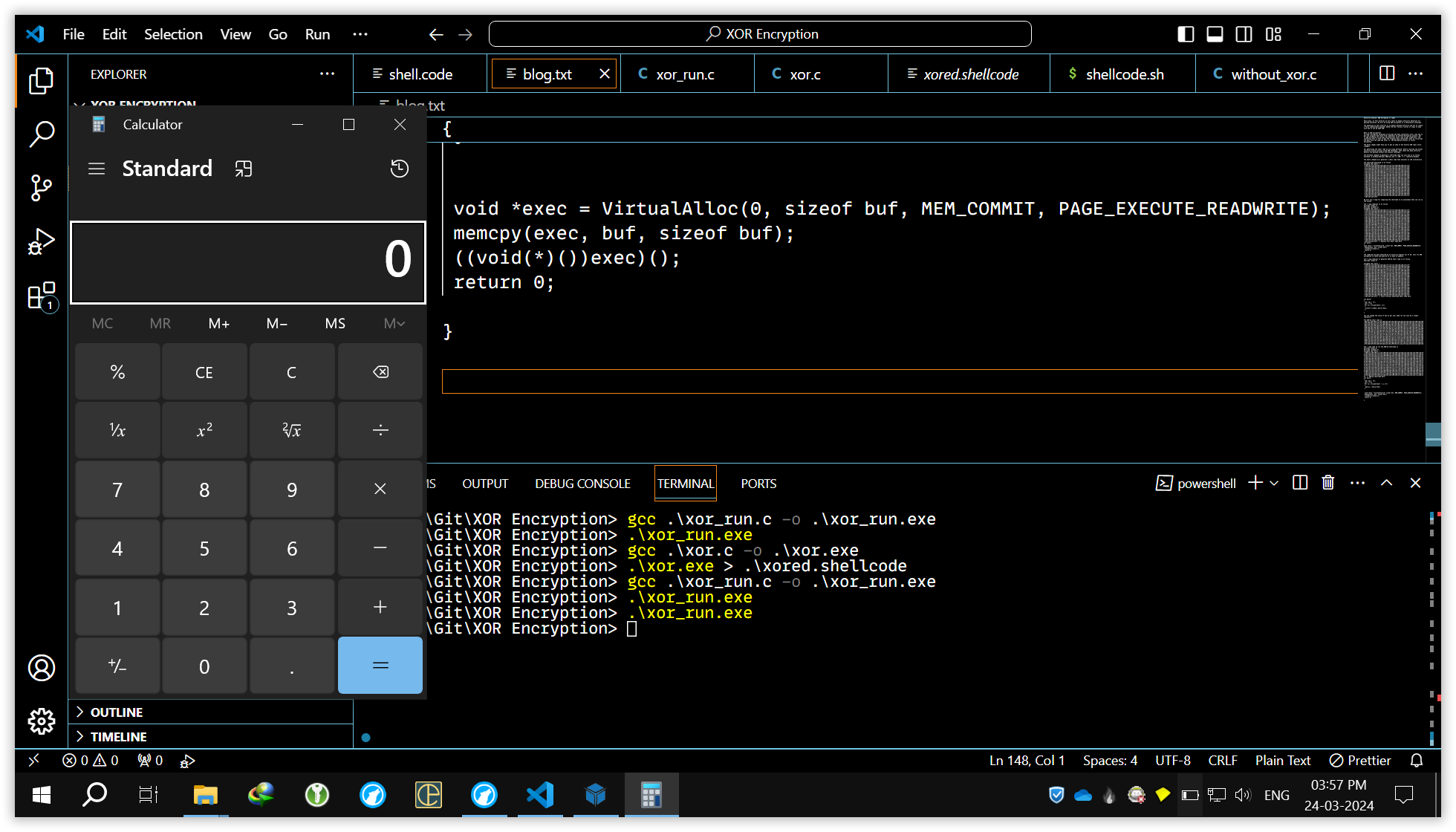Split the editor right
Viewport: 1456px width, 832px height.
1387,74
